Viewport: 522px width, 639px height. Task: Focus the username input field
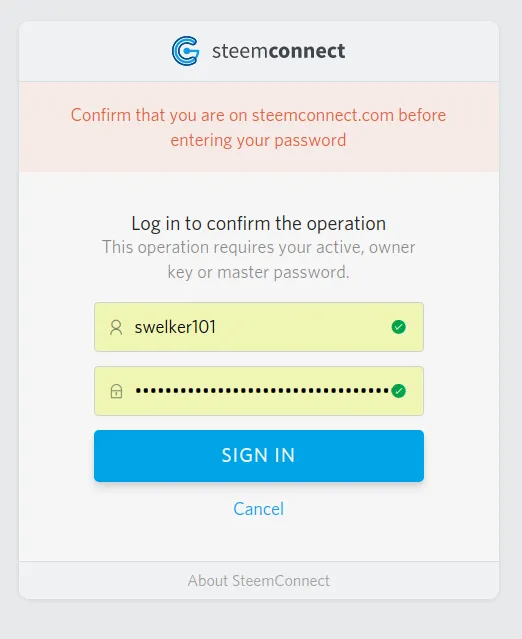pos(259,327)
